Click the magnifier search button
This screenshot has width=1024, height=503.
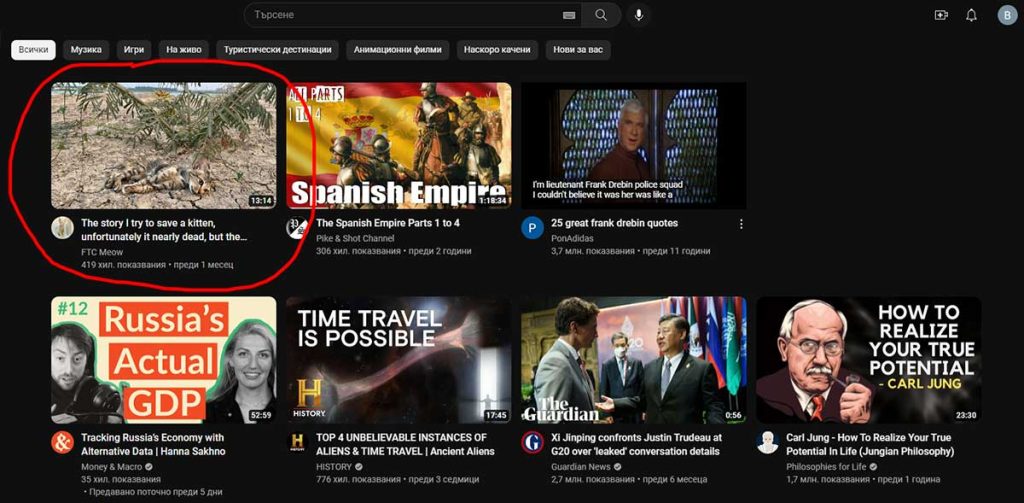click(x=601, y=15)
